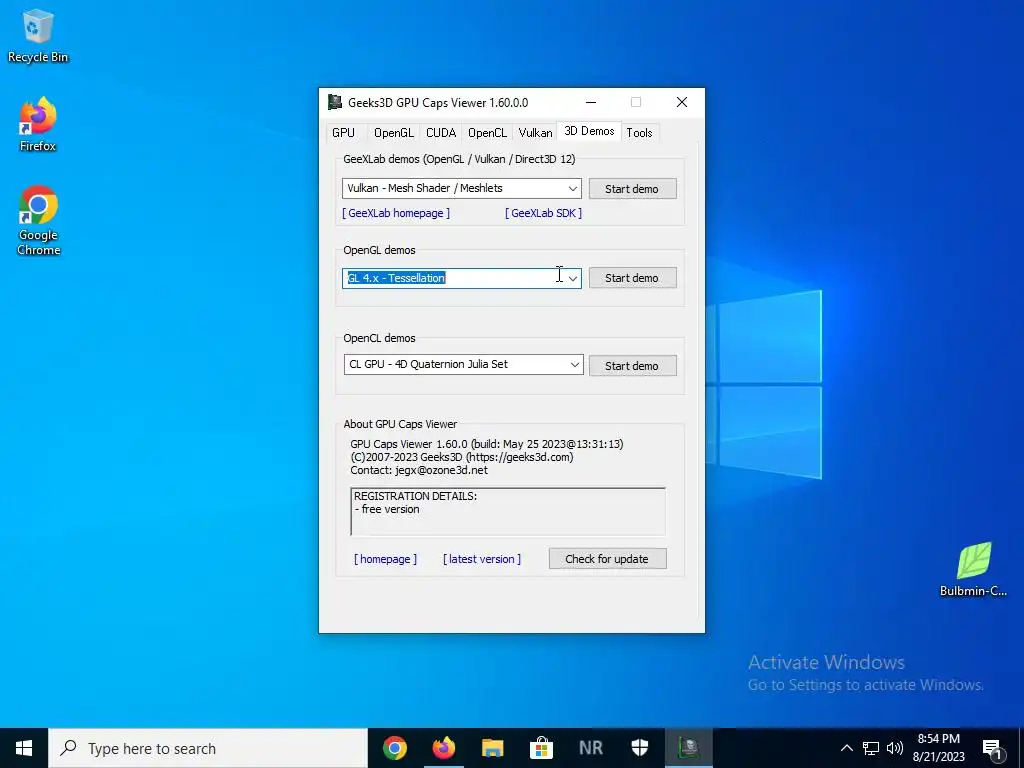Start the GL 4.x Tessellation demo
The width and height of the screenshot is (1024, 768).
pyautogui.click(x=632, y=278)
